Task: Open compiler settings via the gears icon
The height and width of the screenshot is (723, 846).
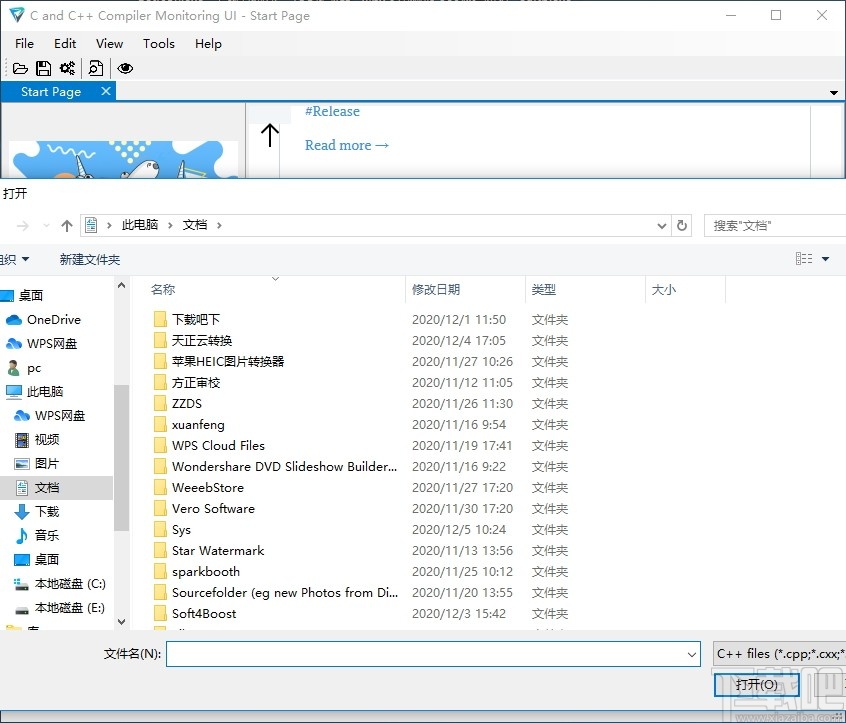Action: pyautogui.click(x=67, y=68)
